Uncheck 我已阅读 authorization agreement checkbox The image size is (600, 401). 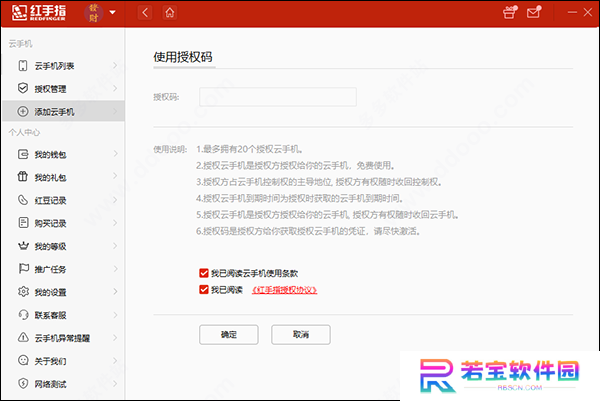point(204,290)
